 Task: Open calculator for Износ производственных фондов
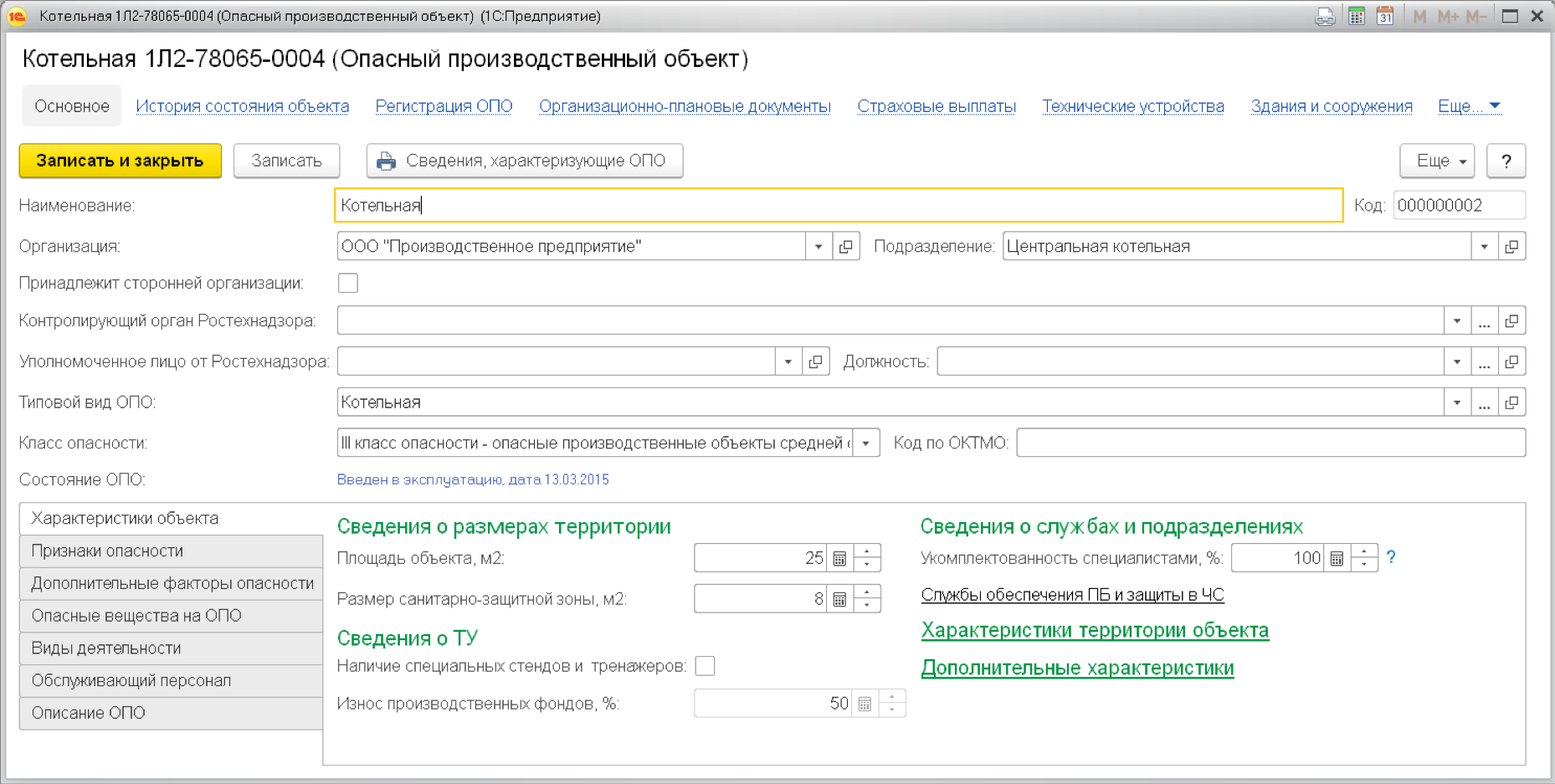(865, 704)
